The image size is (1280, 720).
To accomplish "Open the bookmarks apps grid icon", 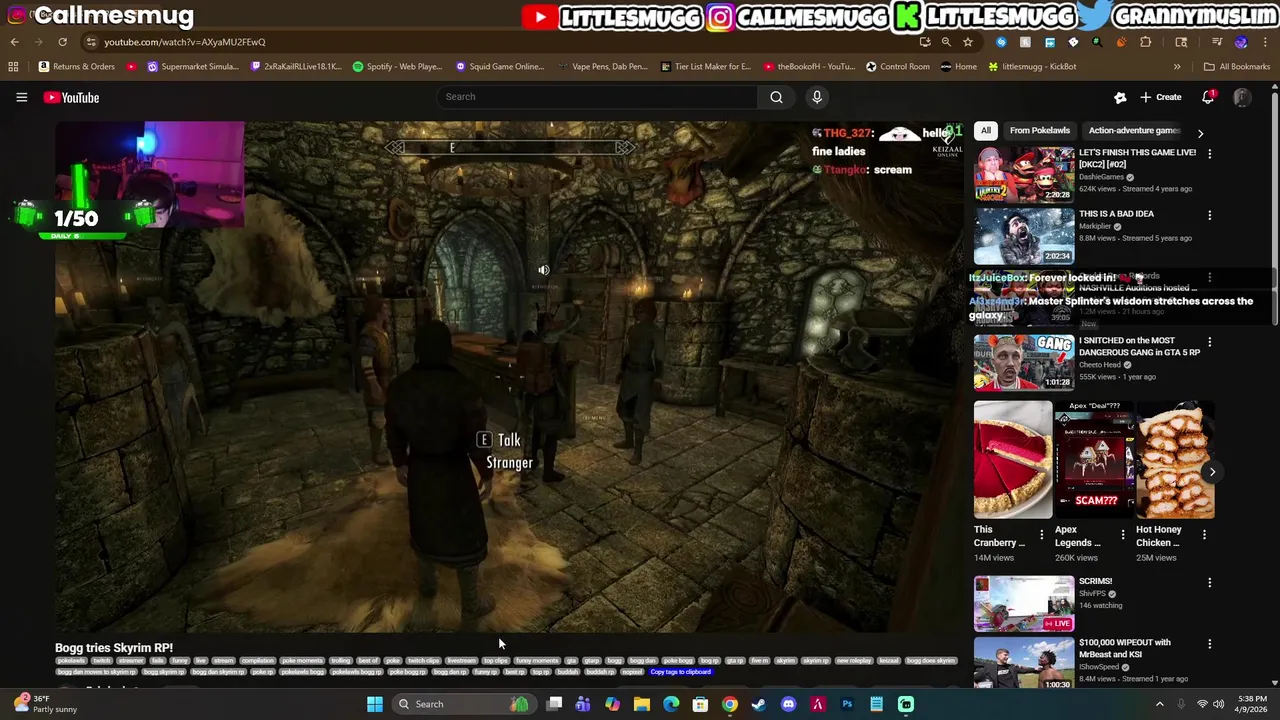I will point(13,66).
